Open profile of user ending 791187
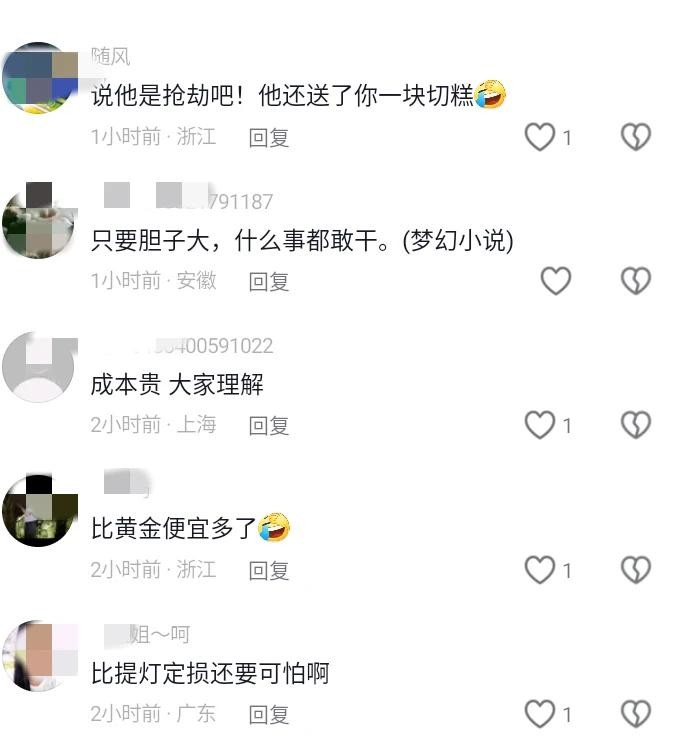674x737 pixels. [188, 201]
